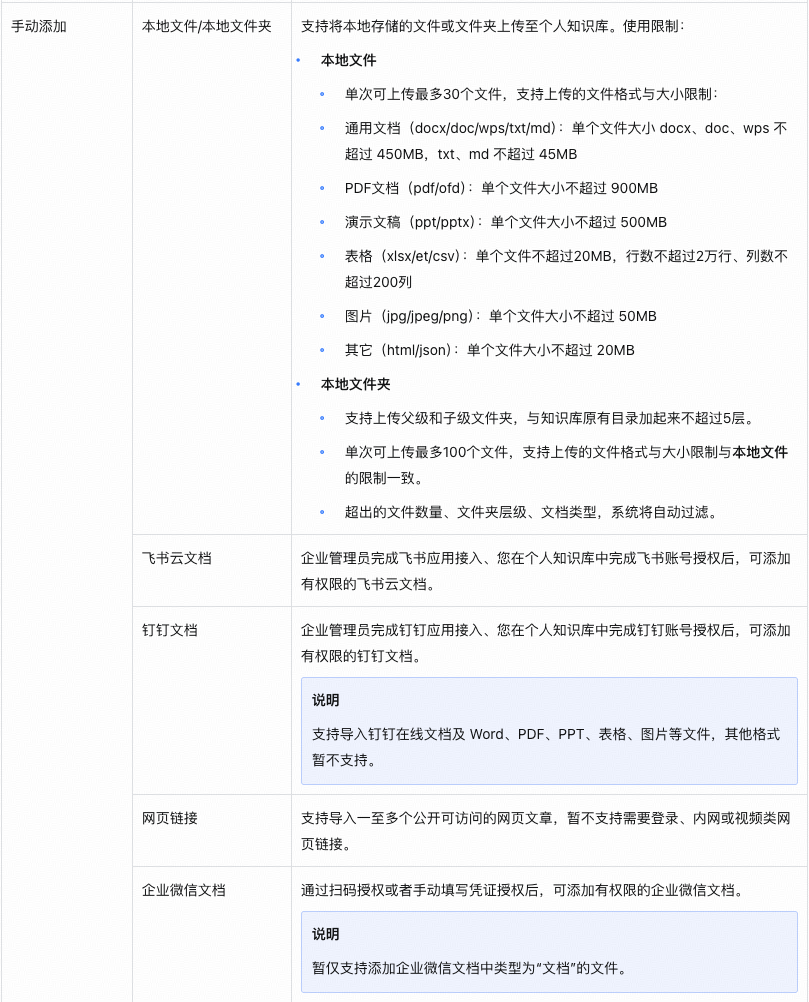The height and width of the screenshot is (1002, 809).
Task: Click the 钉钉文档 description about 钉钉账号授权
Action: [546, 644]
